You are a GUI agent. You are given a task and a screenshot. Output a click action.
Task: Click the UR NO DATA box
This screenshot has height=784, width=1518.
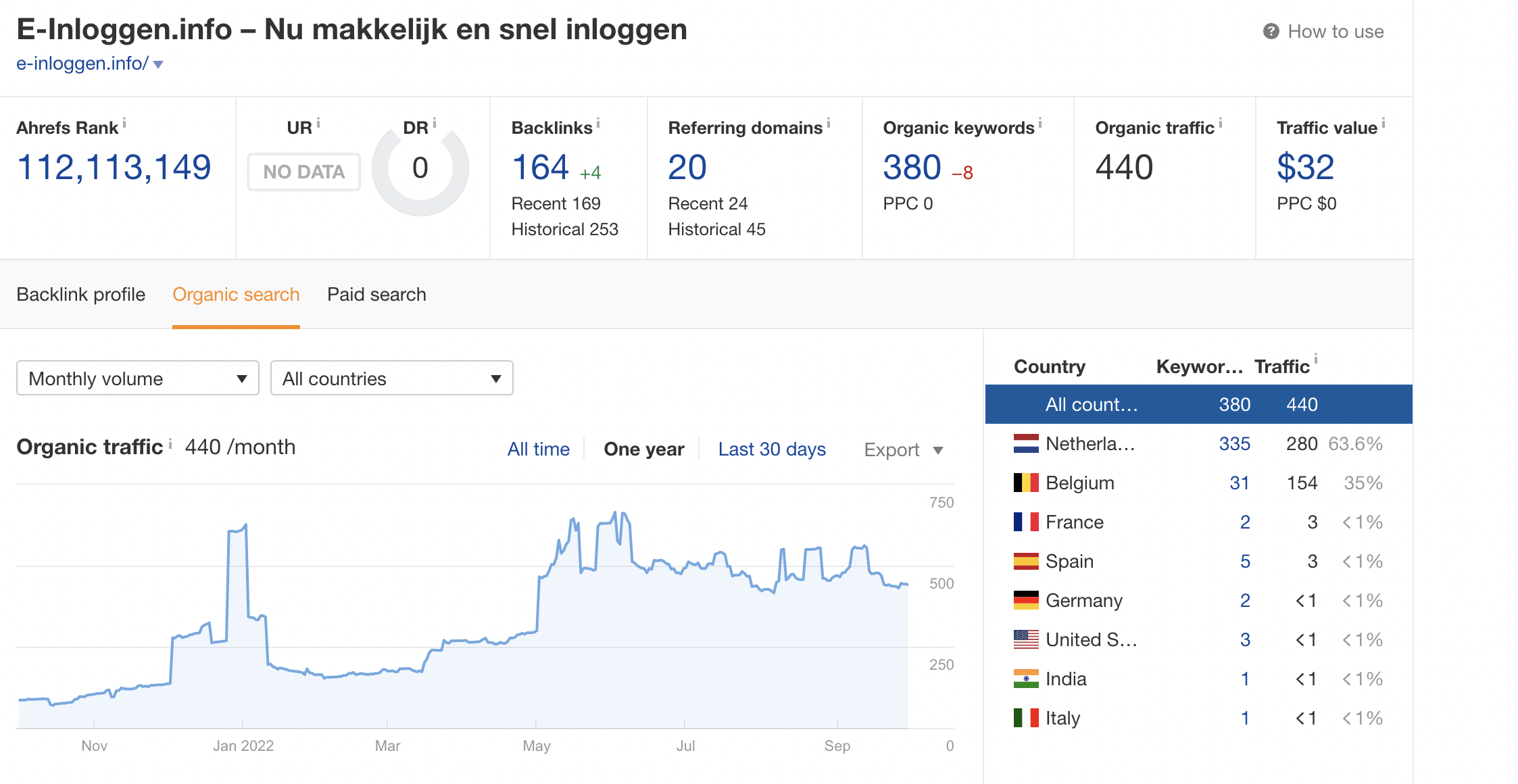click(x=304, y=172)
